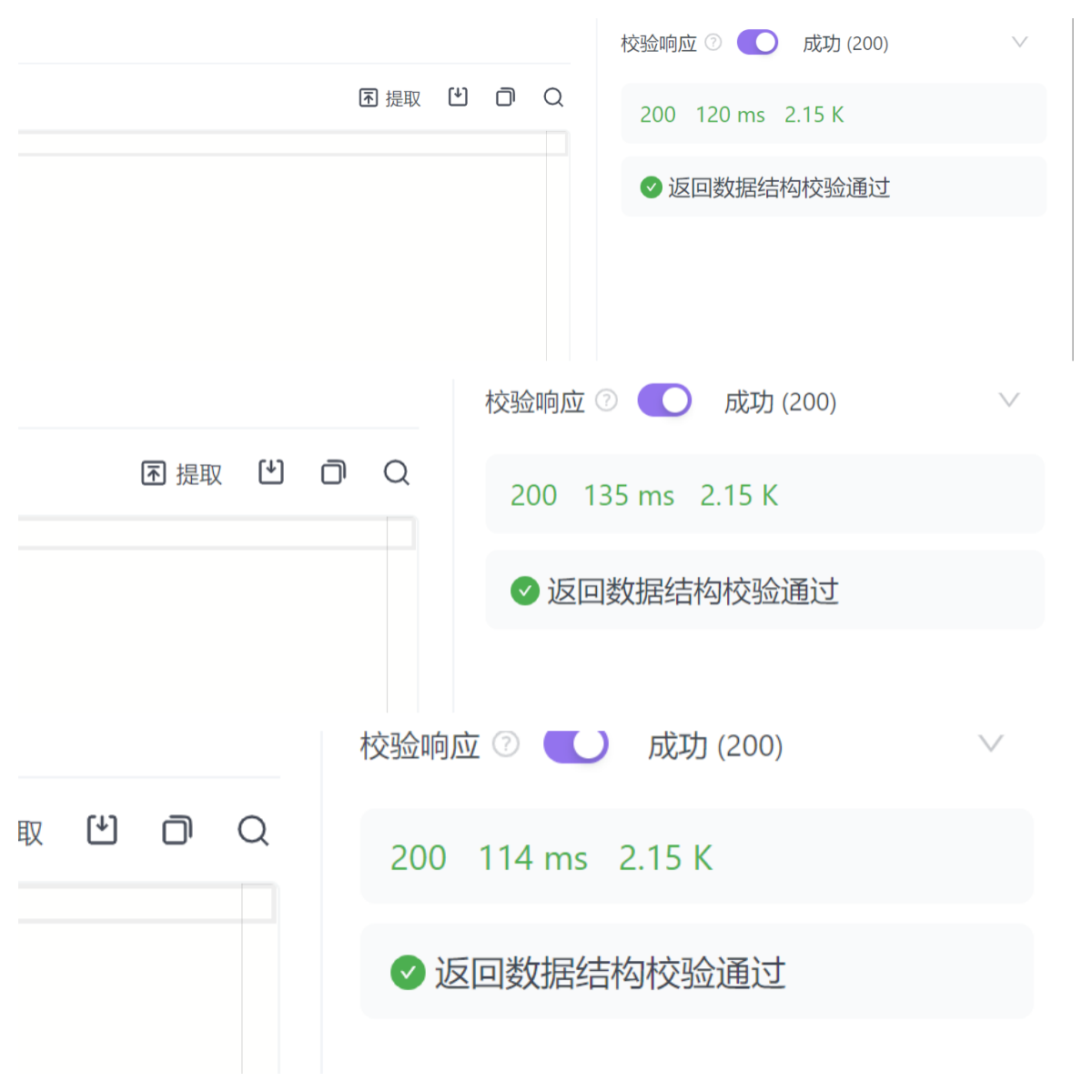Click download icon in the 120 ms panel

point(458,97)
